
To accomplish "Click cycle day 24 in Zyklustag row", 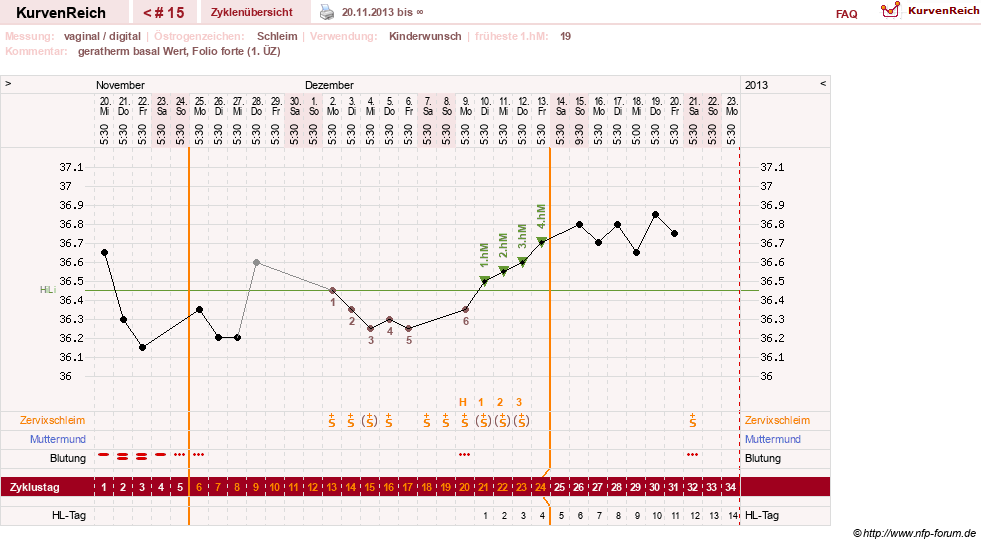I will pyautogui.click(x=541, y=487).
